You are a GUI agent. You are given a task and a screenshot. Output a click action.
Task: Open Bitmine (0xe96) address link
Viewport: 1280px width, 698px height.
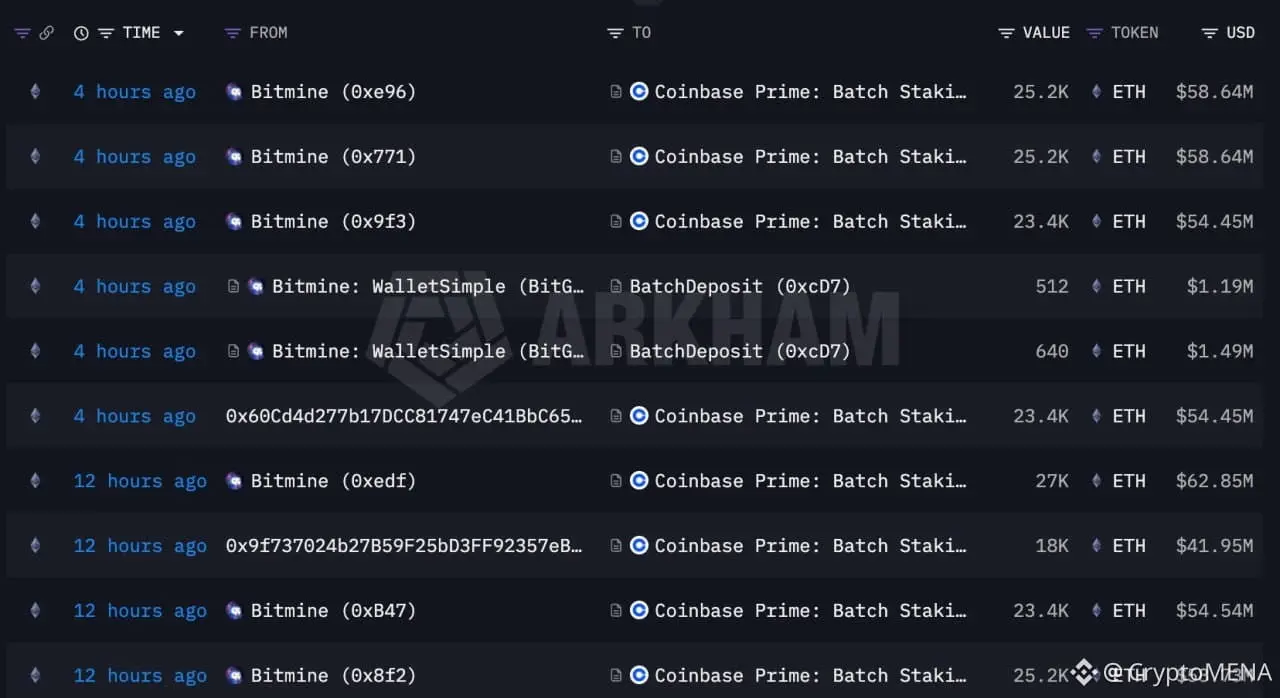333,92
